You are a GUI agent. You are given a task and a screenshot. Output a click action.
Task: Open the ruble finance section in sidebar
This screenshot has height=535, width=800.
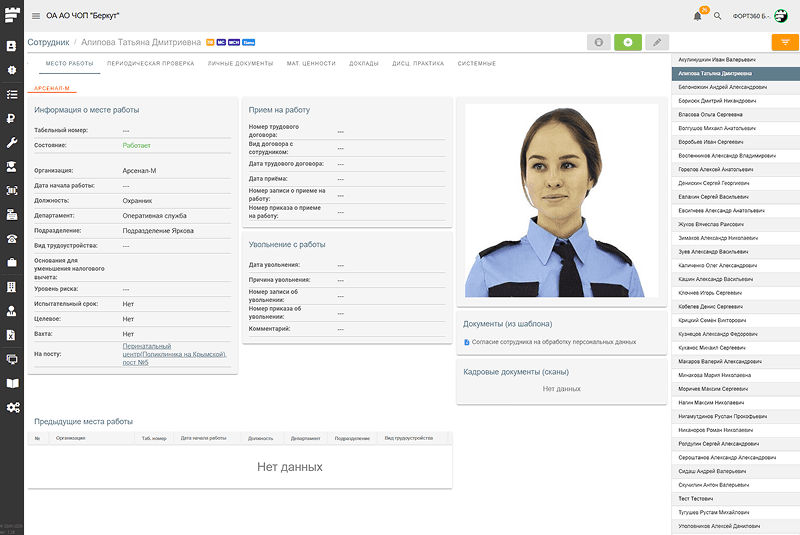[x=12, y=118]
